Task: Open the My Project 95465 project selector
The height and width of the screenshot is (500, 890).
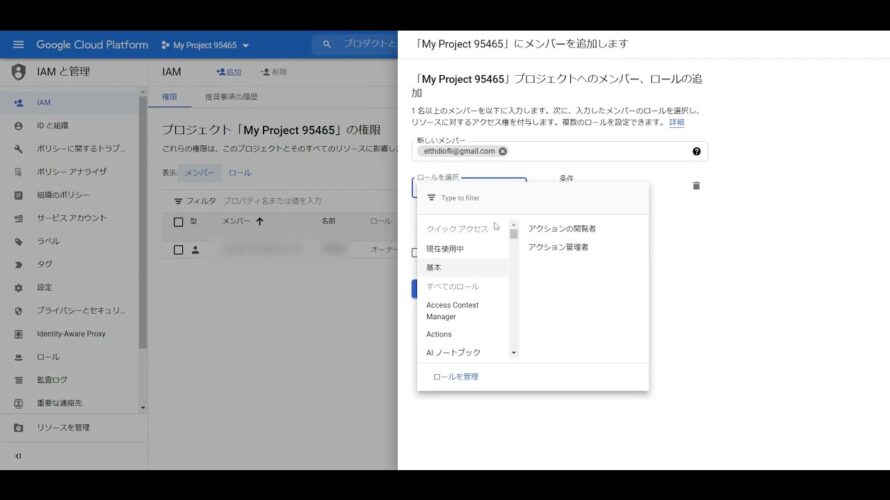Action: point(205,45)
